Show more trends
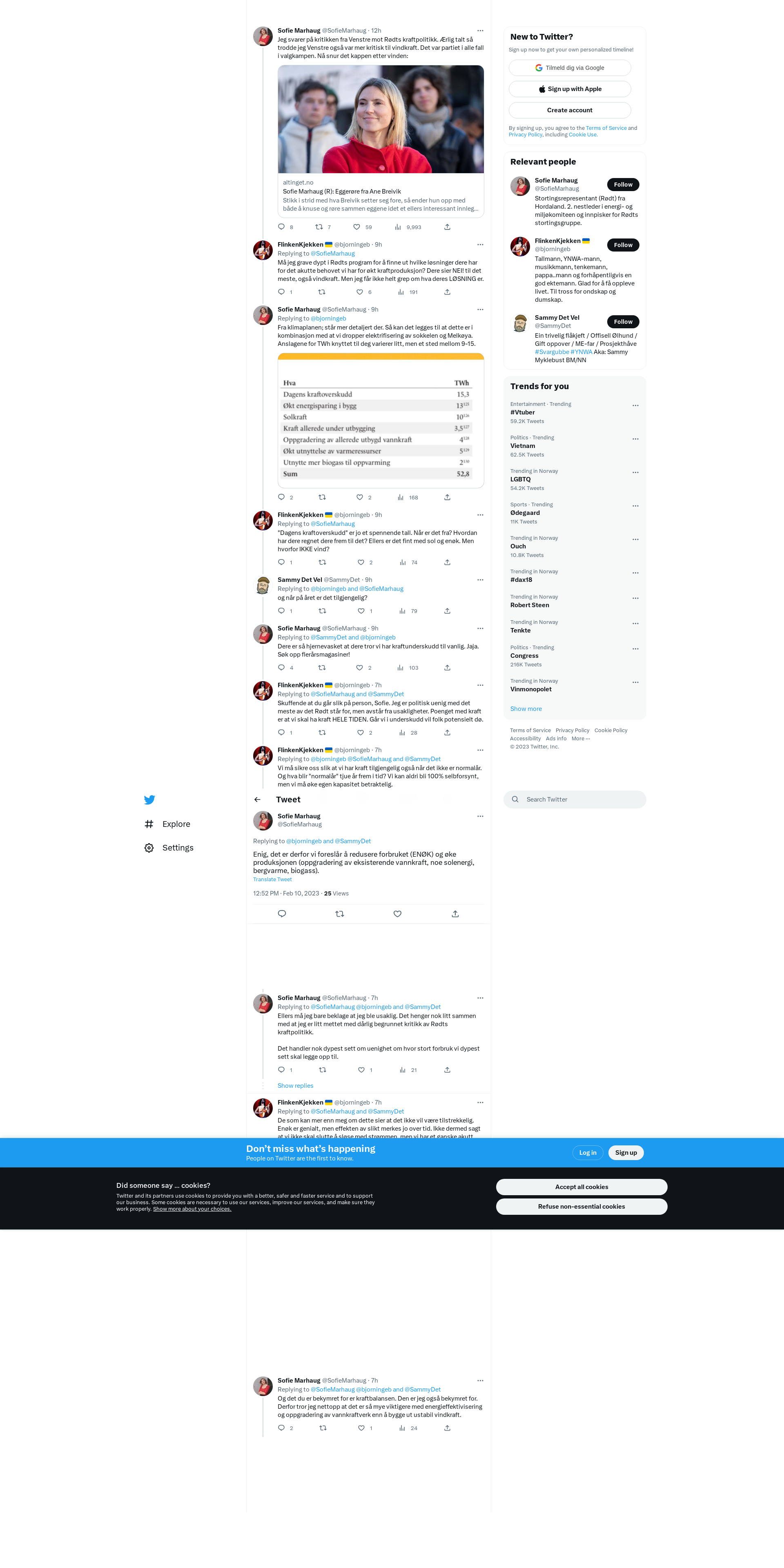 click(526, 708)
